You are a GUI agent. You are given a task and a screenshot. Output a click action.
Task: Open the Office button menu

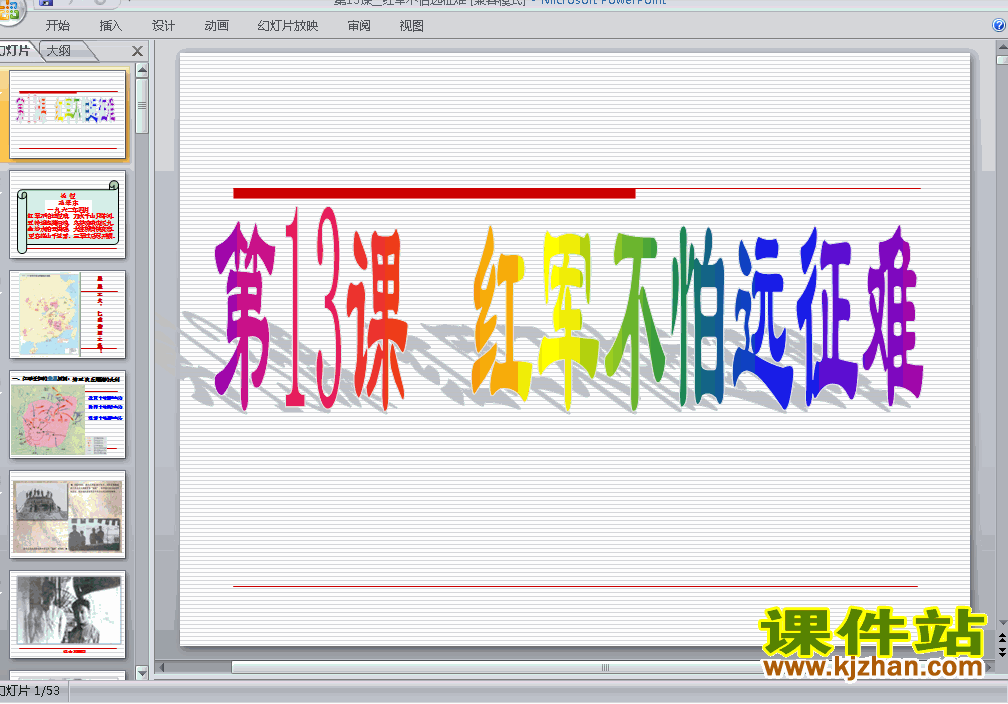tap(9, 12)
